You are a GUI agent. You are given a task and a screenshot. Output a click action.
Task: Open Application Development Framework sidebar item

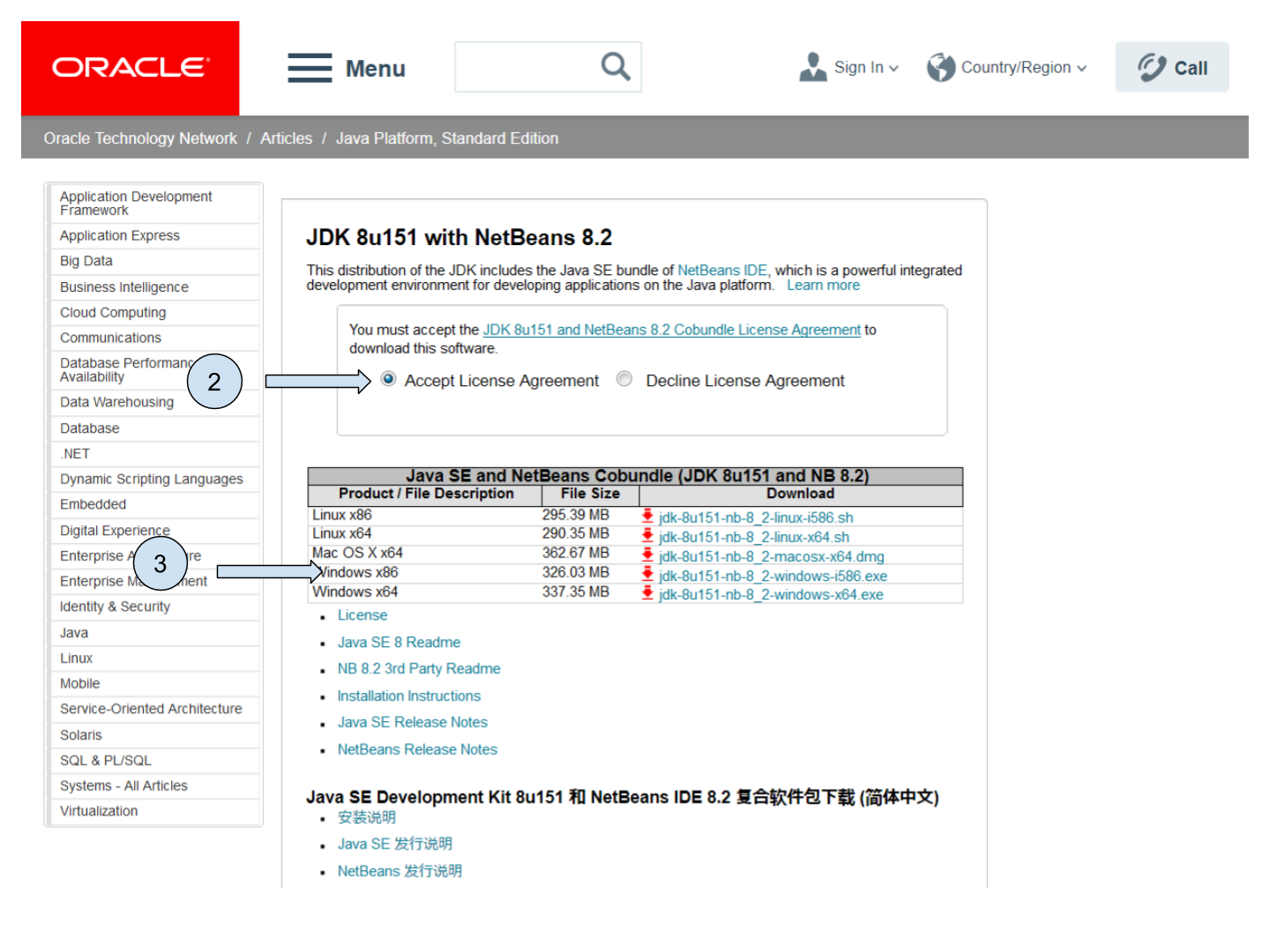155,204
